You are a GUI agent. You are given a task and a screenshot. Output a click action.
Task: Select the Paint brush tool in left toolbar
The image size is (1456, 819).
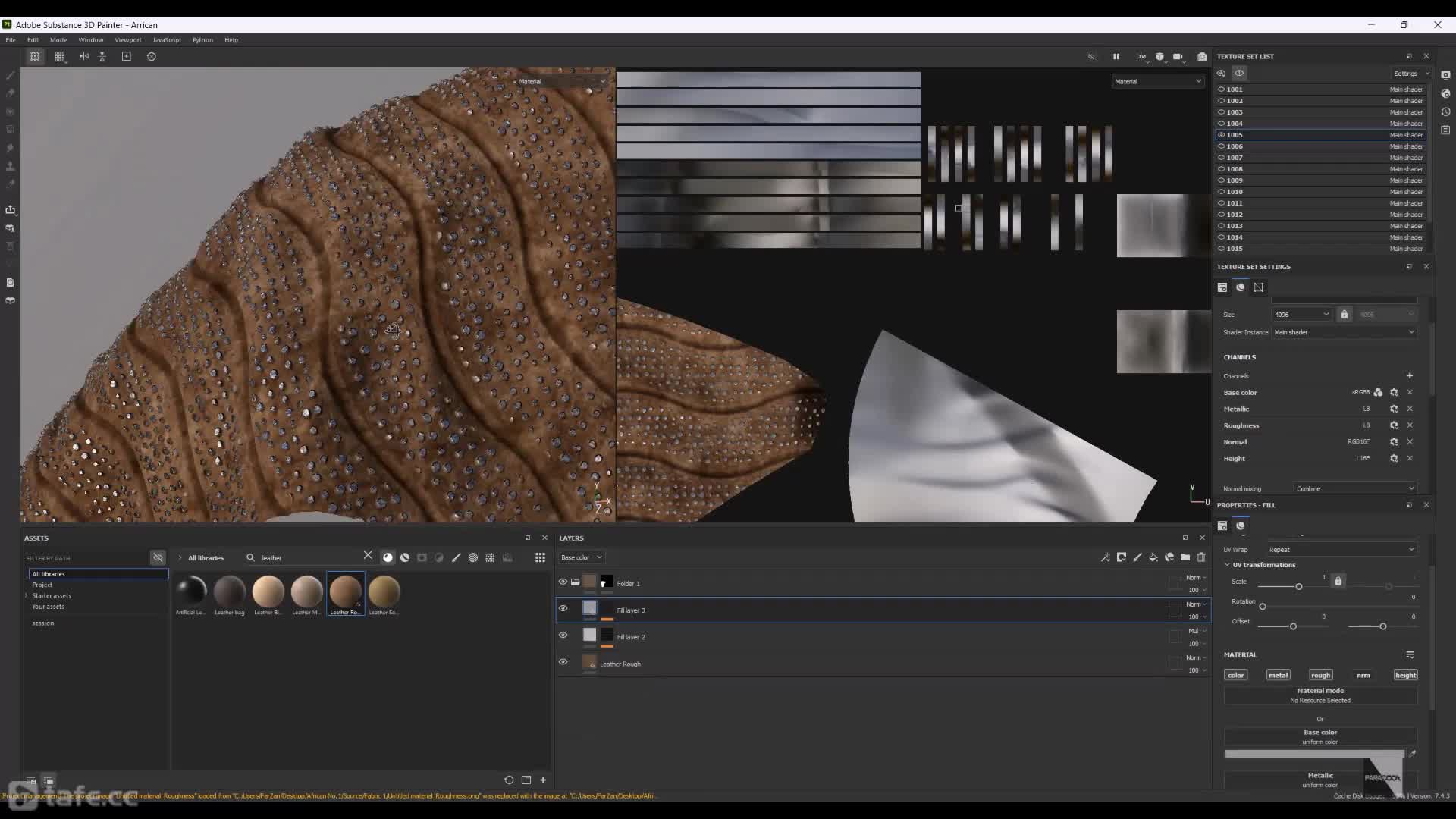(x=10, y=75)
